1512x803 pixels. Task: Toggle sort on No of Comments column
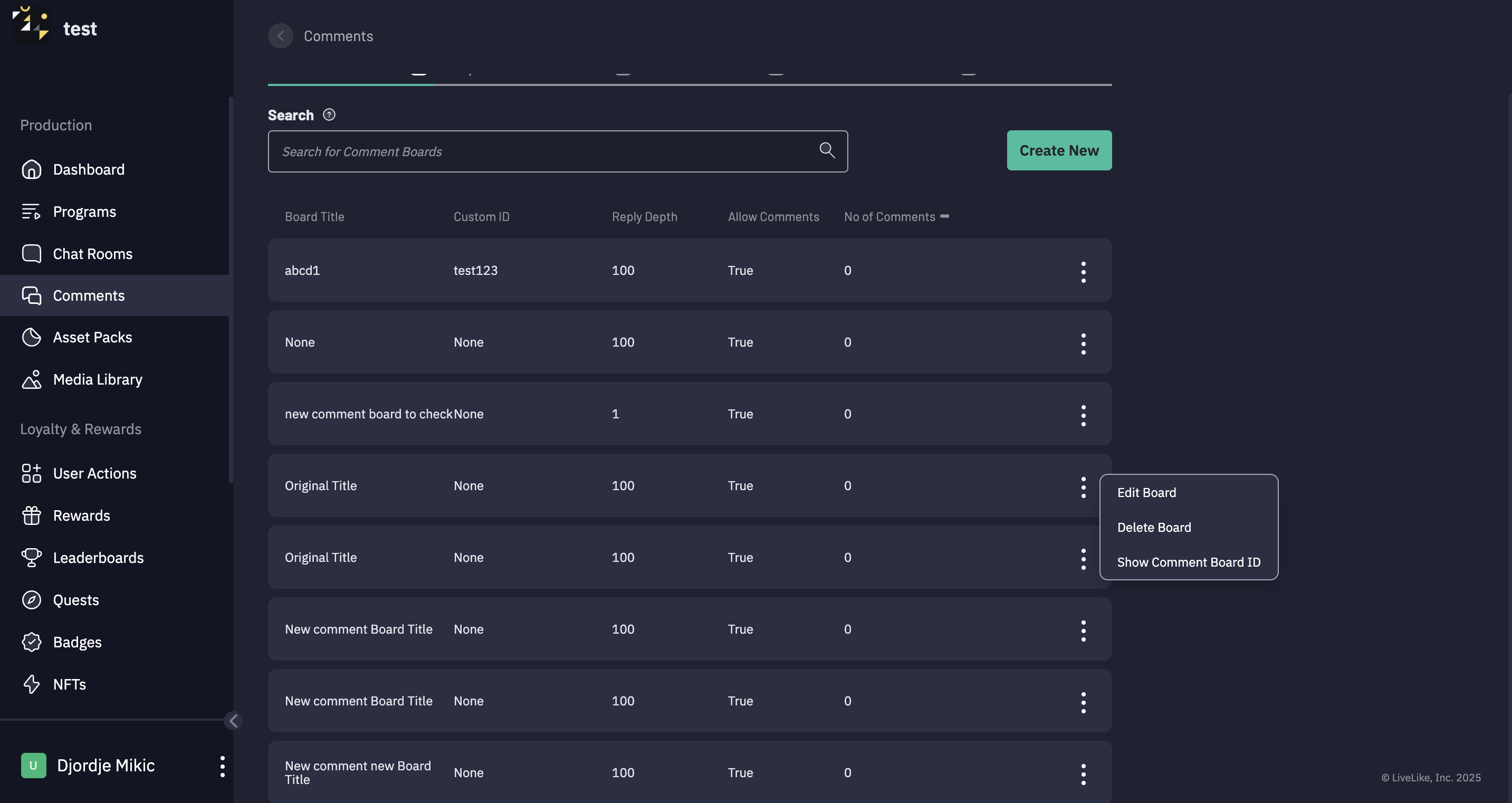(x=944, y=217)
